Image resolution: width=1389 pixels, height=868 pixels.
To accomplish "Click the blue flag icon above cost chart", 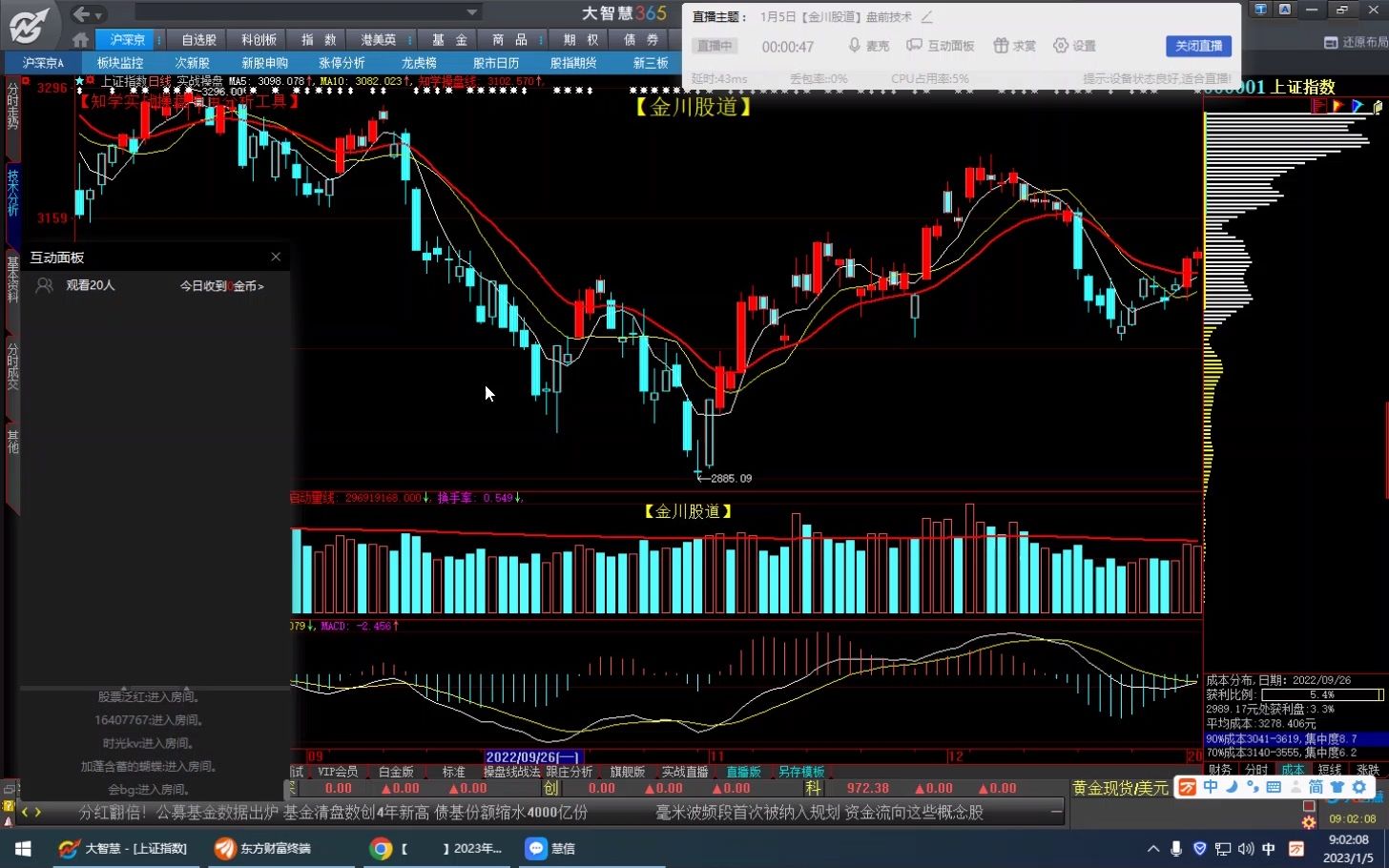I will [1358, 106].
